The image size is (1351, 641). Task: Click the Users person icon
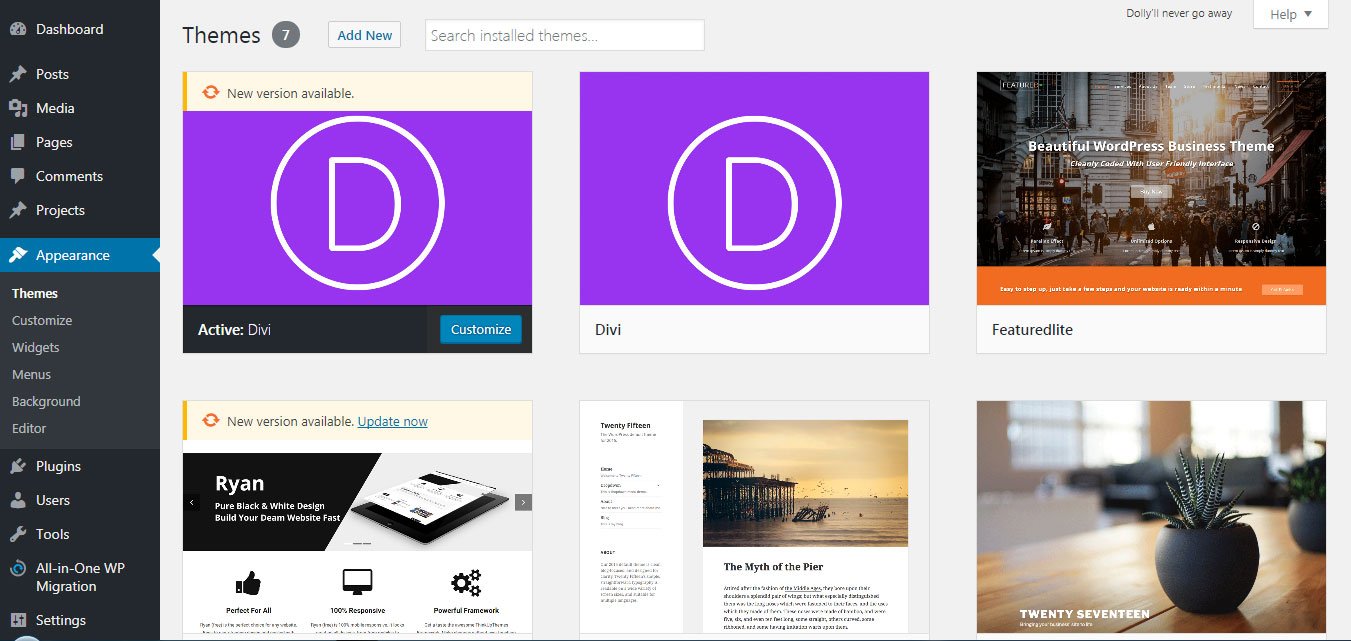point(18,500)
